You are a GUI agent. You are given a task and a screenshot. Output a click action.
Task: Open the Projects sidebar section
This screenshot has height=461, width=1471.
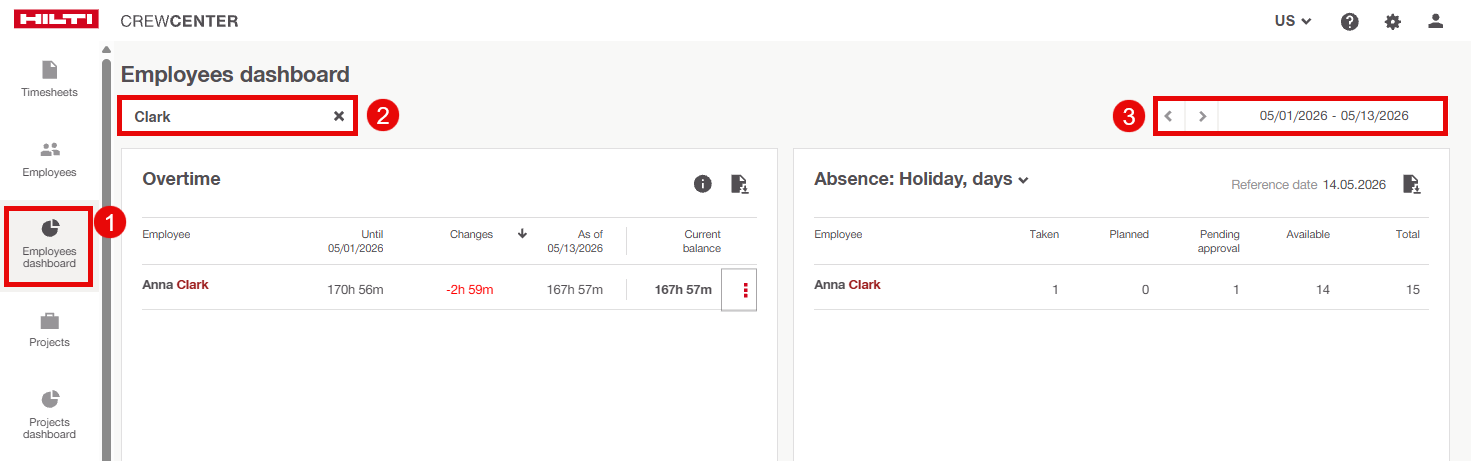50,329
